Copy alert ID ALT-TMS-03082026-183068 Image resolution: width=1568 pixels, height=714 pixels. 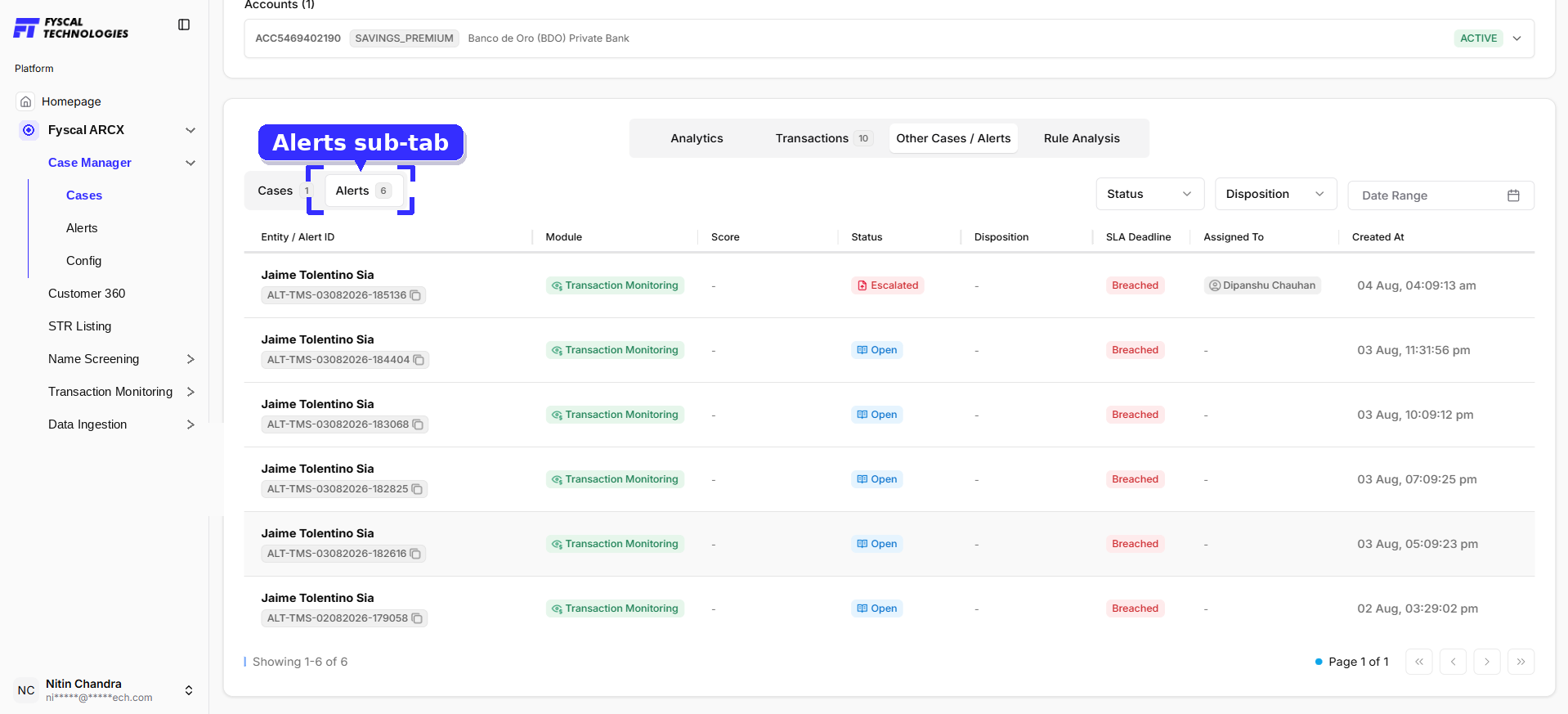(418, 424)
